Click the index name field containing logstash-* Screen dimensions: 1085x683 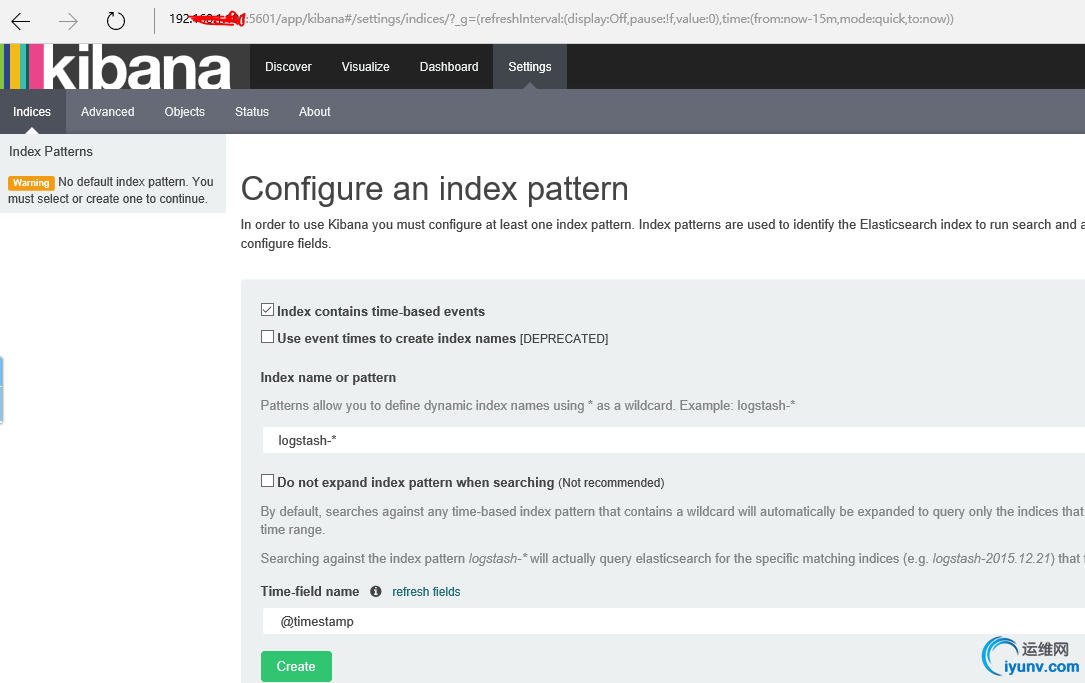(673, 440)
